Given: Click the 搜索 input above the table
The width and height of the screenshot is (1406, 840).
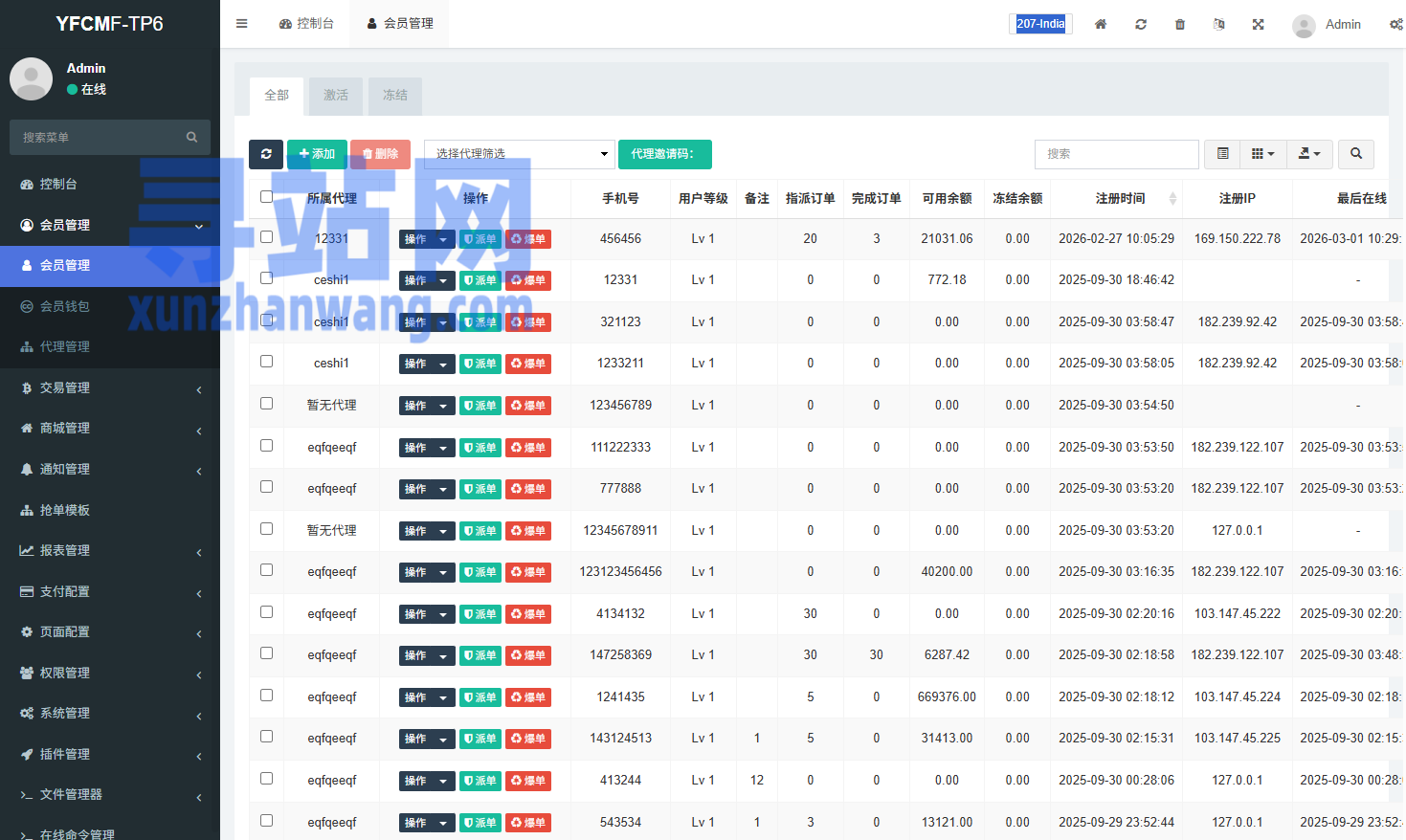Looking at the screenshot, I should [x=1116, y=154].
